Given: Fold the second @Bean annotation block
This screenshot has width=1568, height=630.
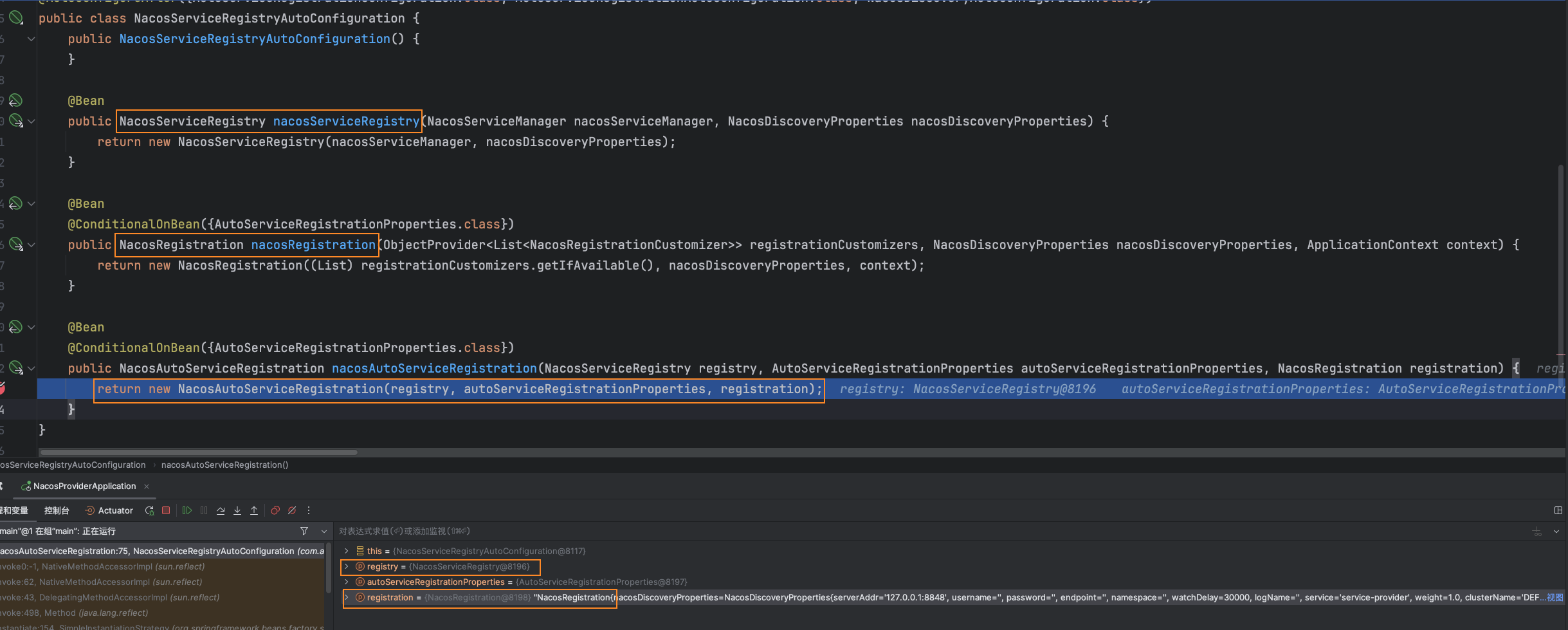Looking at the screenshot, I should click(31, 203).
